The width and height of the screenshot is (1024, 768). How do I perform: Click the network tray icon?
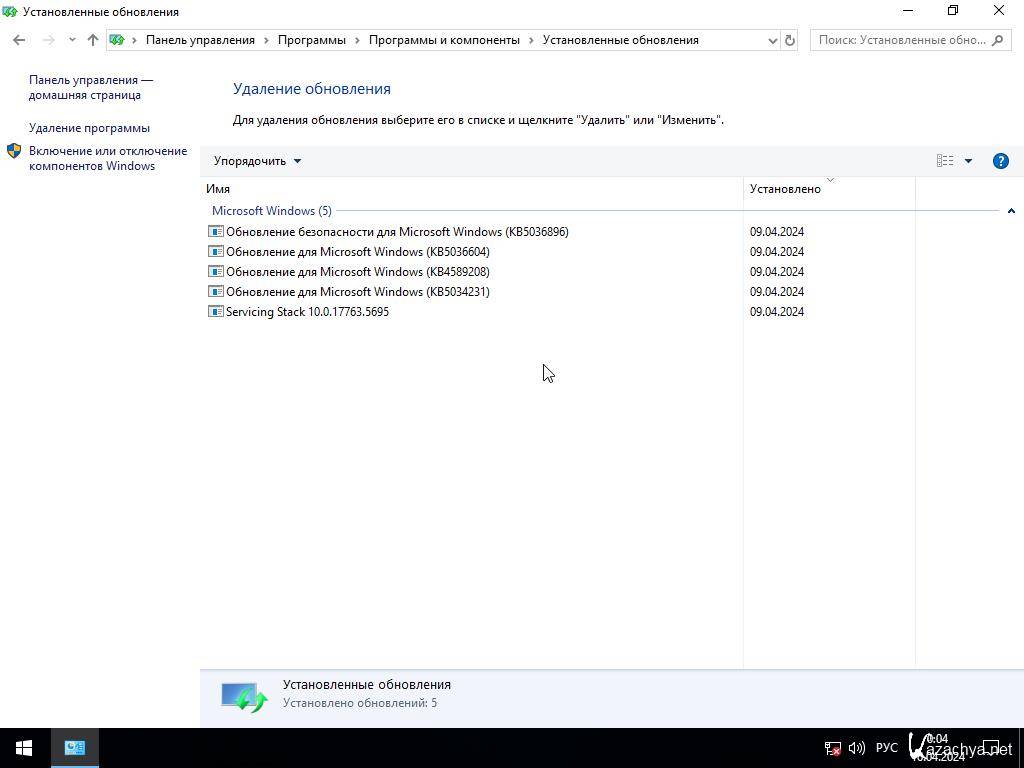click(x=832, y=748)
